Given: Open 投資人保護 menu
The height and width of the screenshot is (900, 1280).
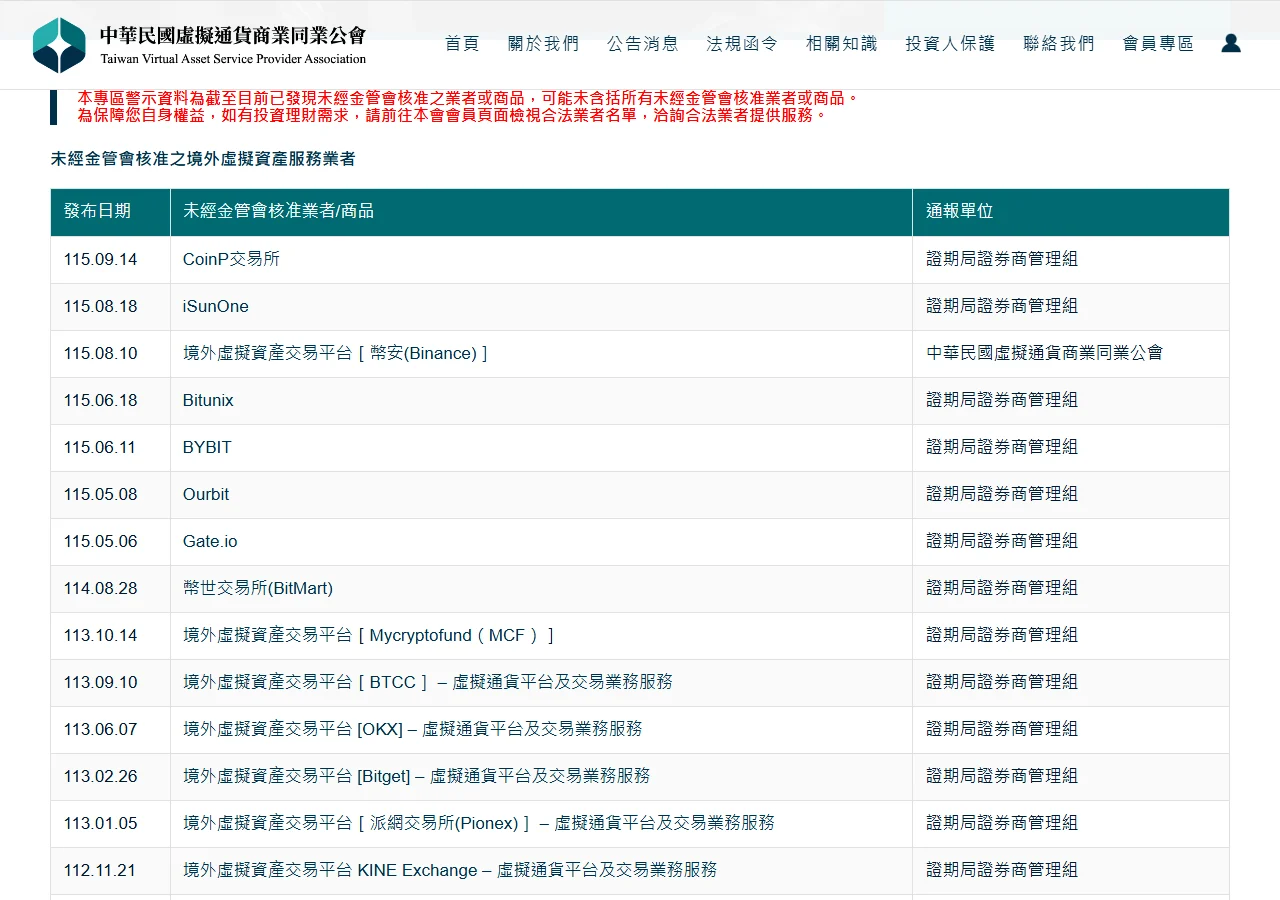Looking at the screenshot, I should [950, 44].
